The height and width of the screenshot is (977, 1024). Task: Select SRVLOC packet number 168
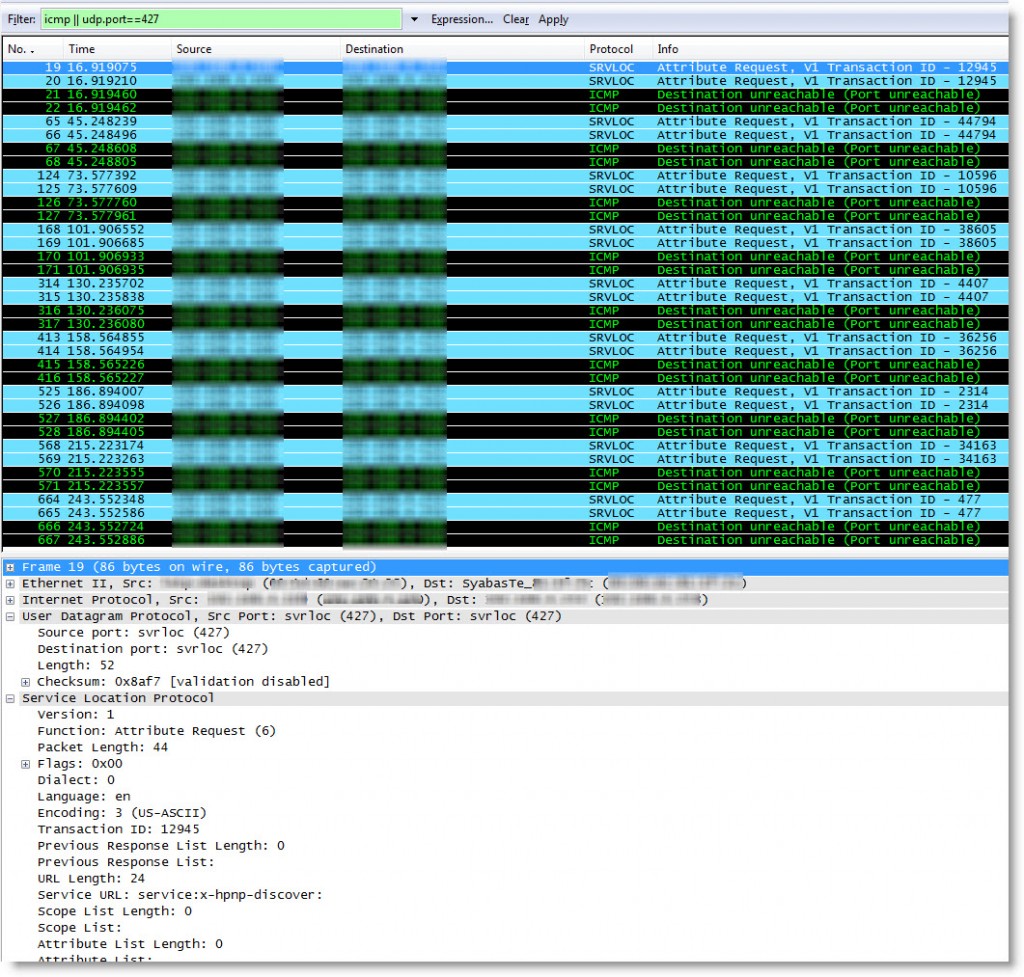(505, 229)
